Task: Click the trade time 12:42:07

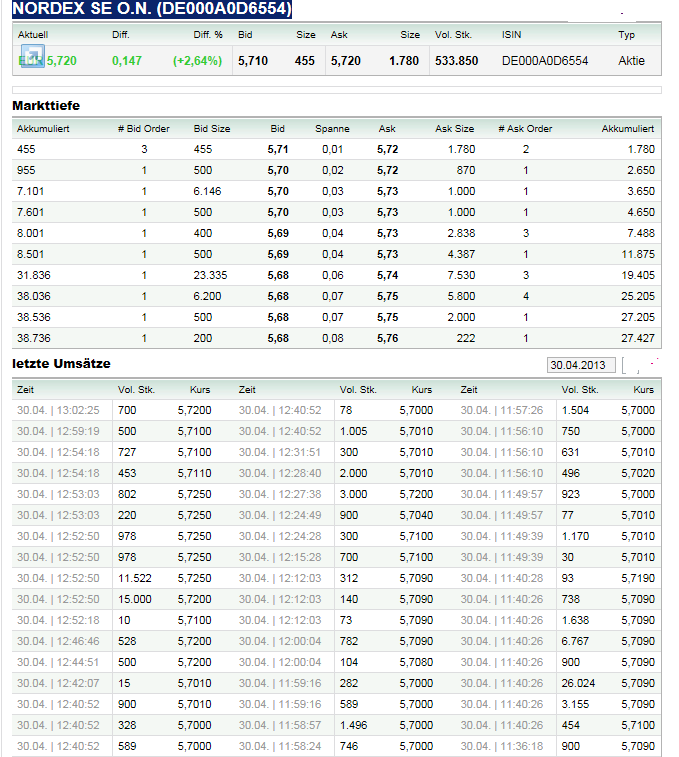Action: 78,684
